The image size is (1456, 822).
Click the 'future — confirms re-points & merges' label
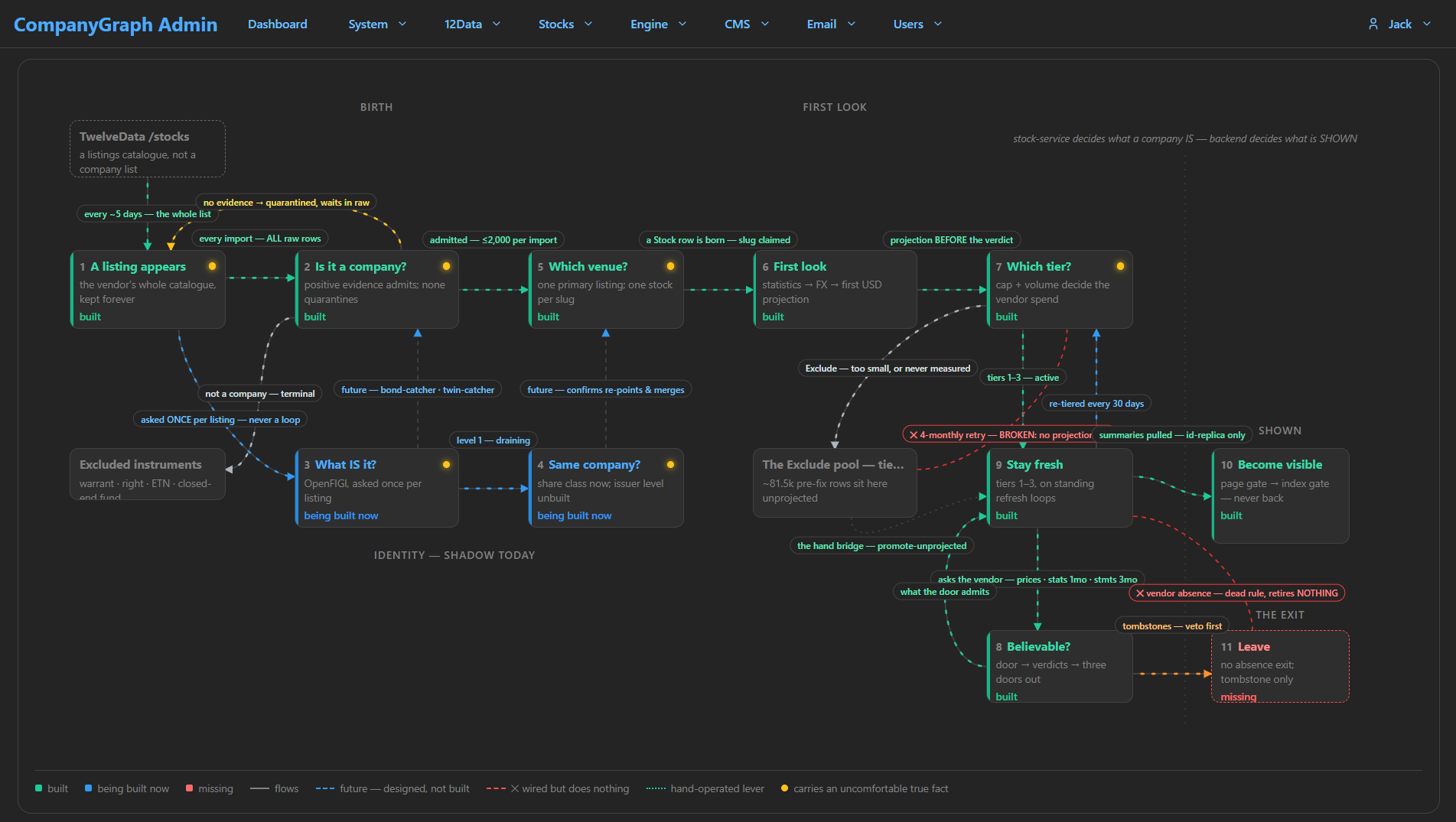pyautogui.click(x=606, y=390)
